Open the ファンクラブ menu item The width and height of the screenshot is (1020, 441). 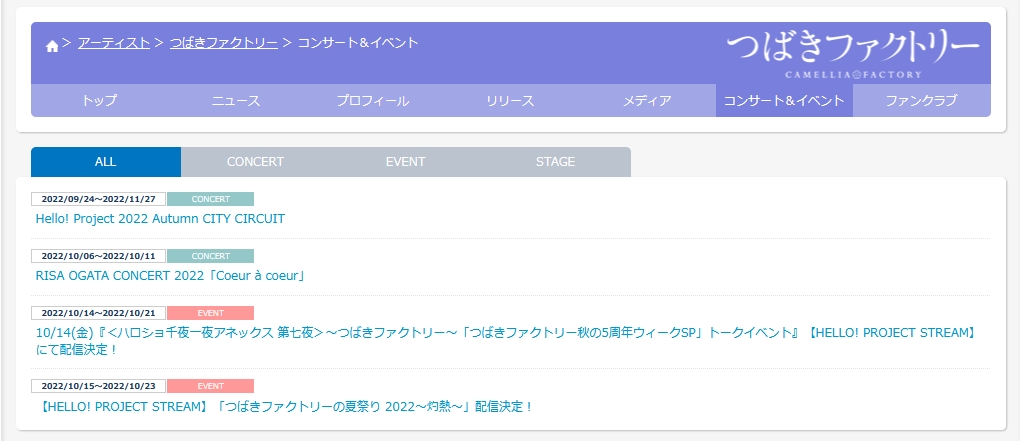pos(922,101)
